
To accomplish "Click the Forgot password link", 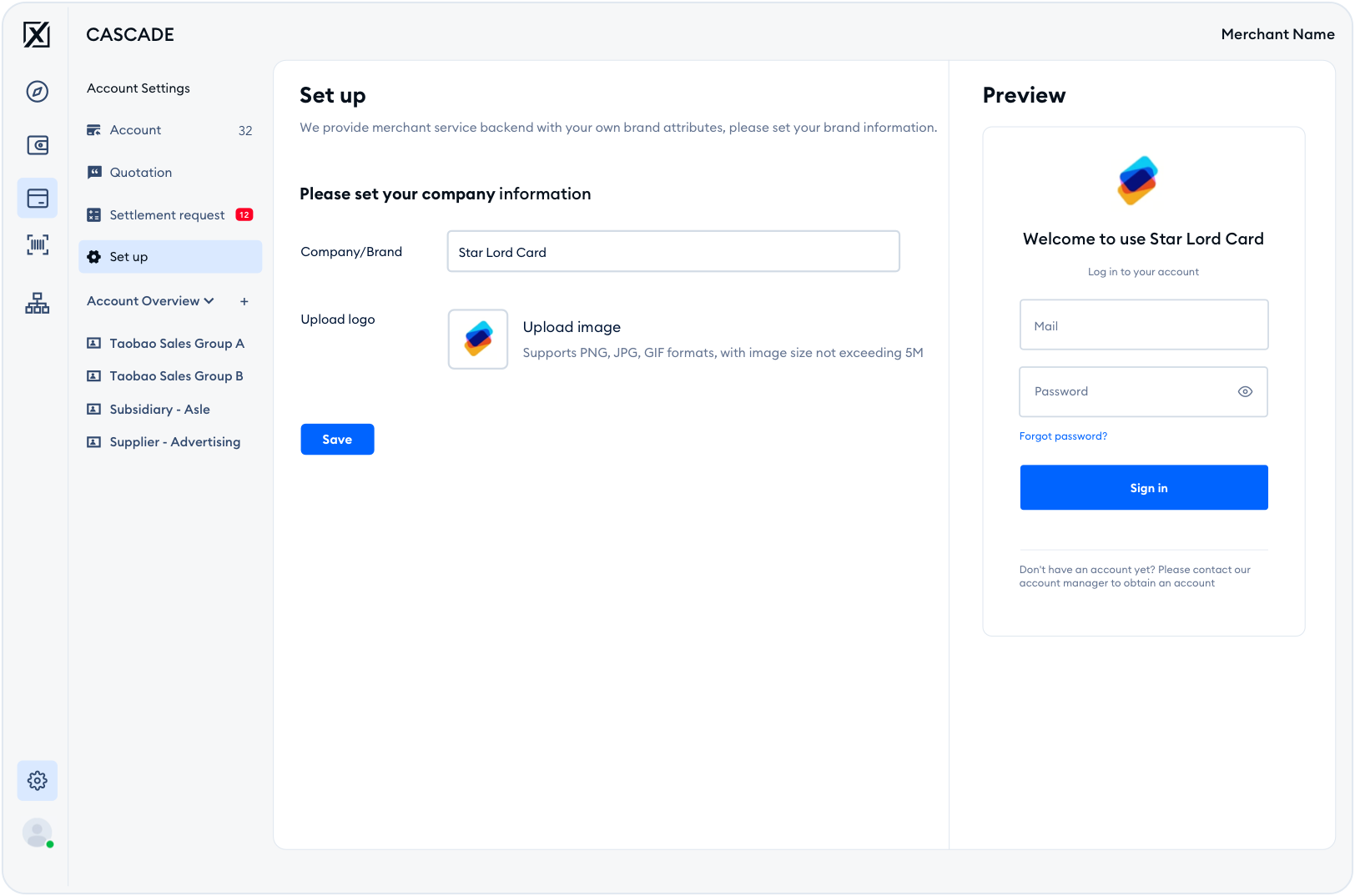I will pyautogui.click(x=1063, y=436).
